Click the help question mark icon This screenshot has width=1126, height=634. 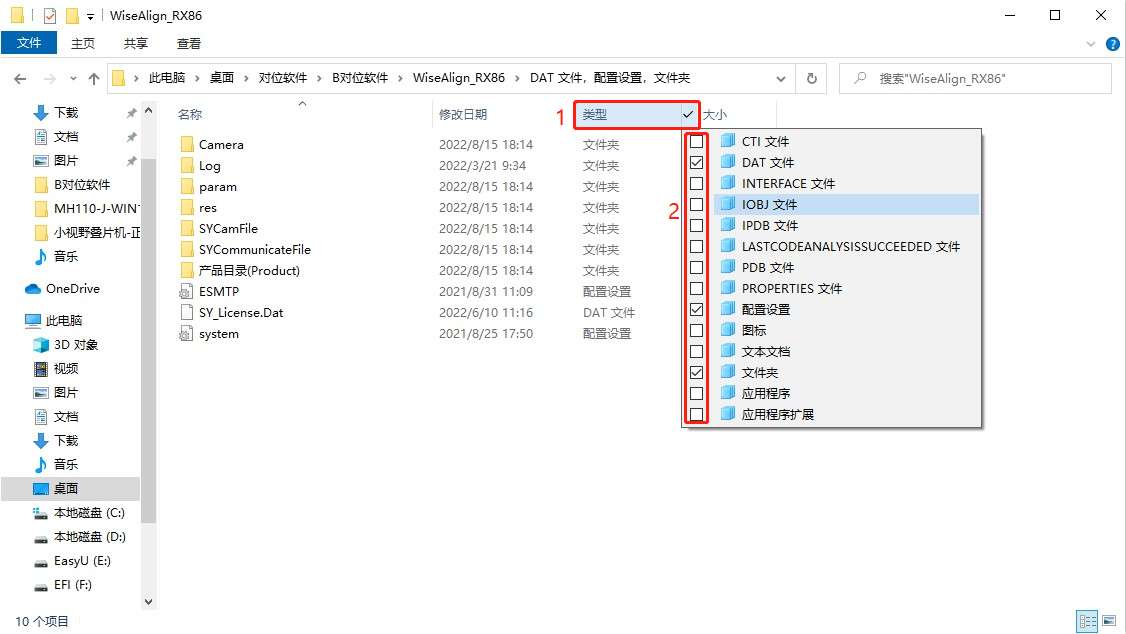click(x=1111, y=44)
